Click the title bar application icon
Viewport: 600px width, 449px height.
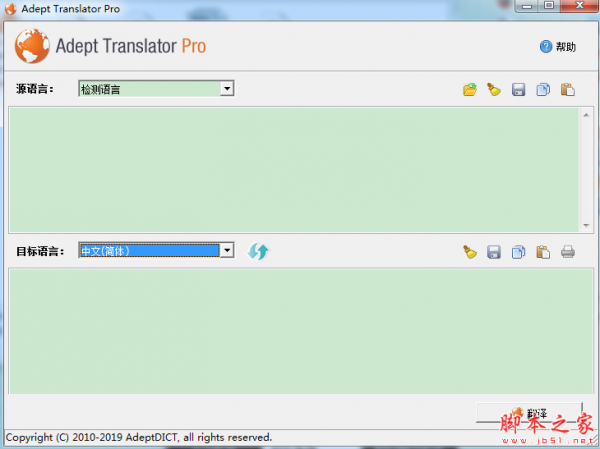(10, 8)
